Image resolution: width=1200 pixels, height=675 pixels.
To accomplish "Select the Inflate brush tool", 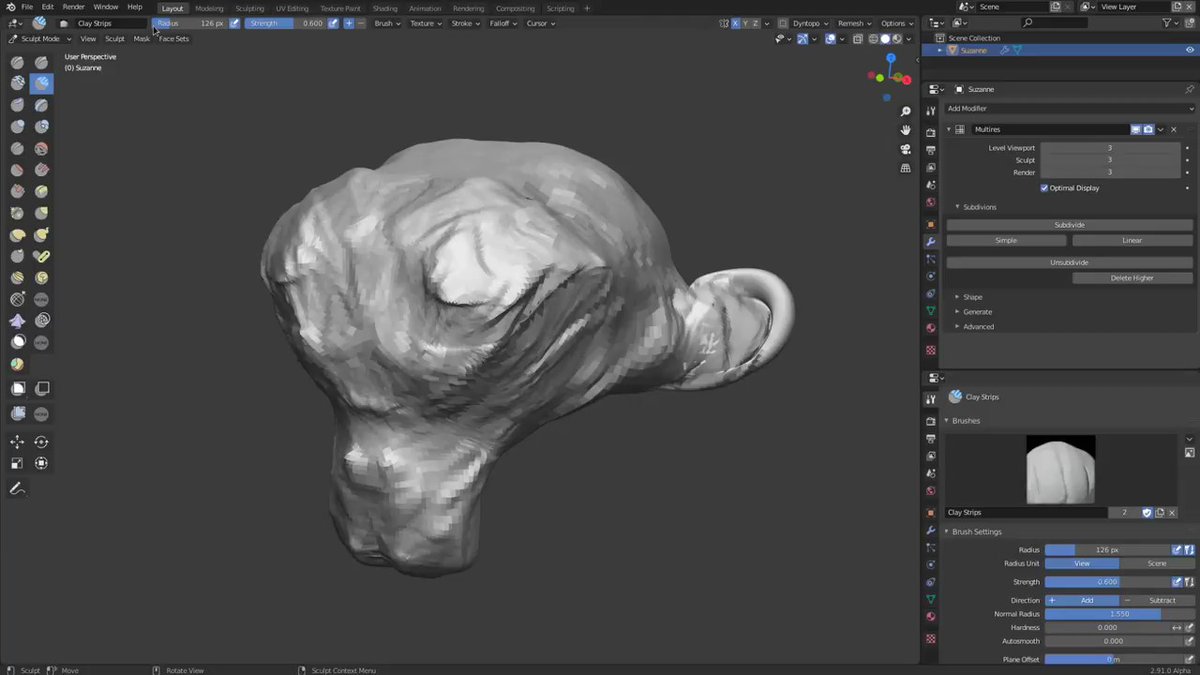I will 18,127.
